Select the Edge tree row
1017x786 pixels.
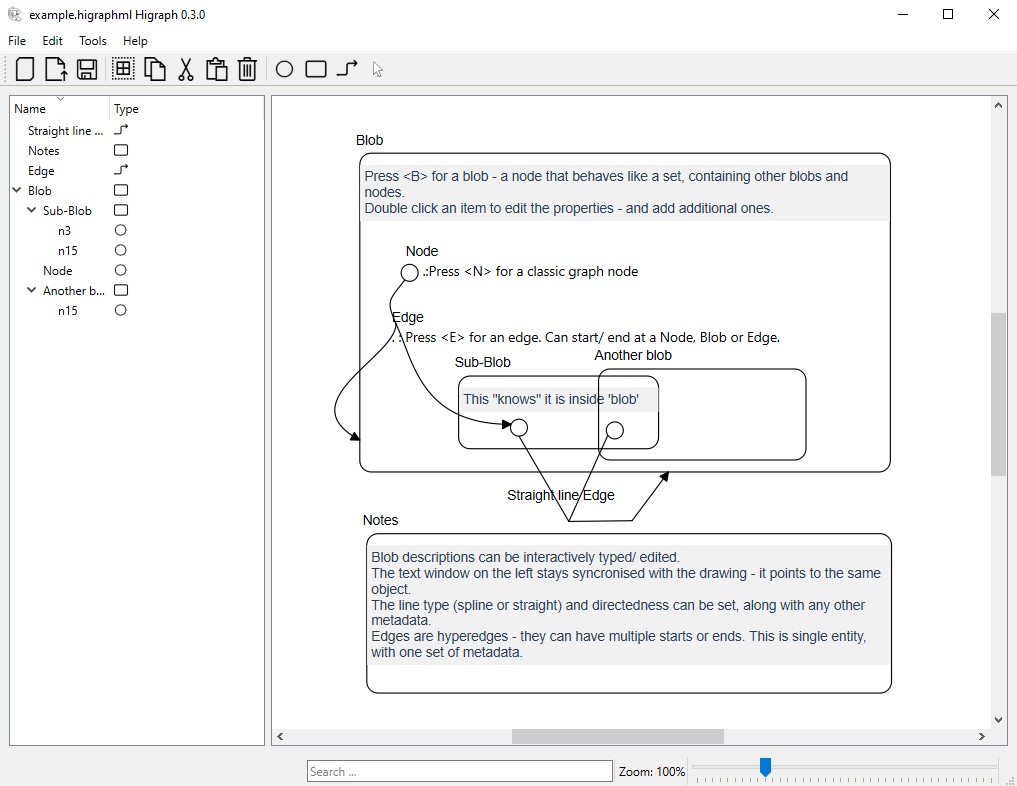[41, 171]
